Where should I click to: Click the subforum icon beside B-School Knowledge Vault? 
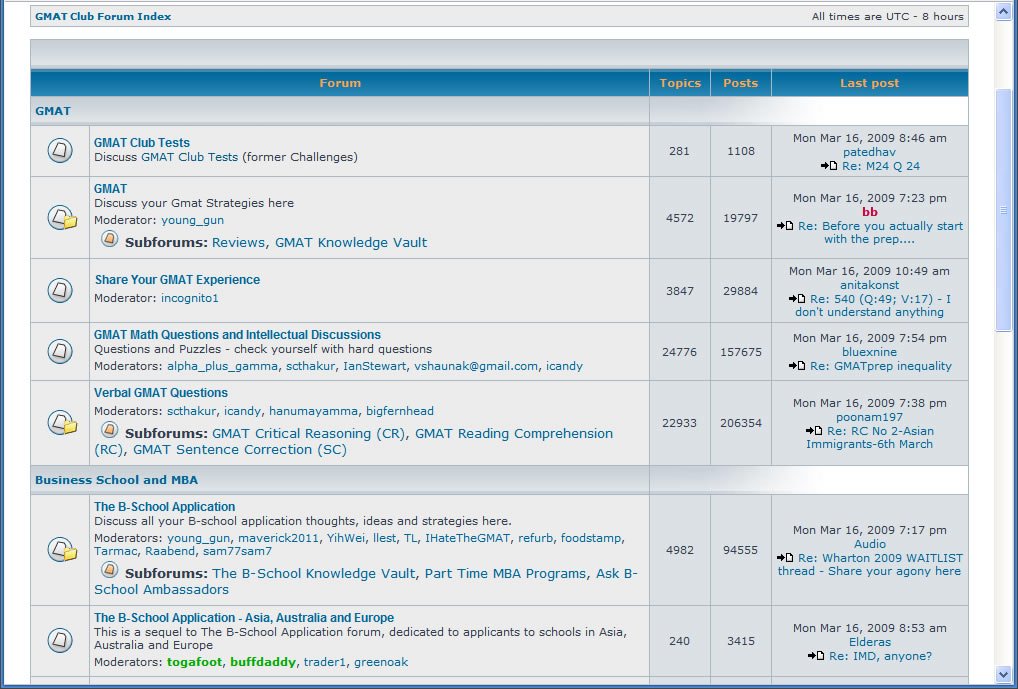pyautogui.click(x=110, y=570)
